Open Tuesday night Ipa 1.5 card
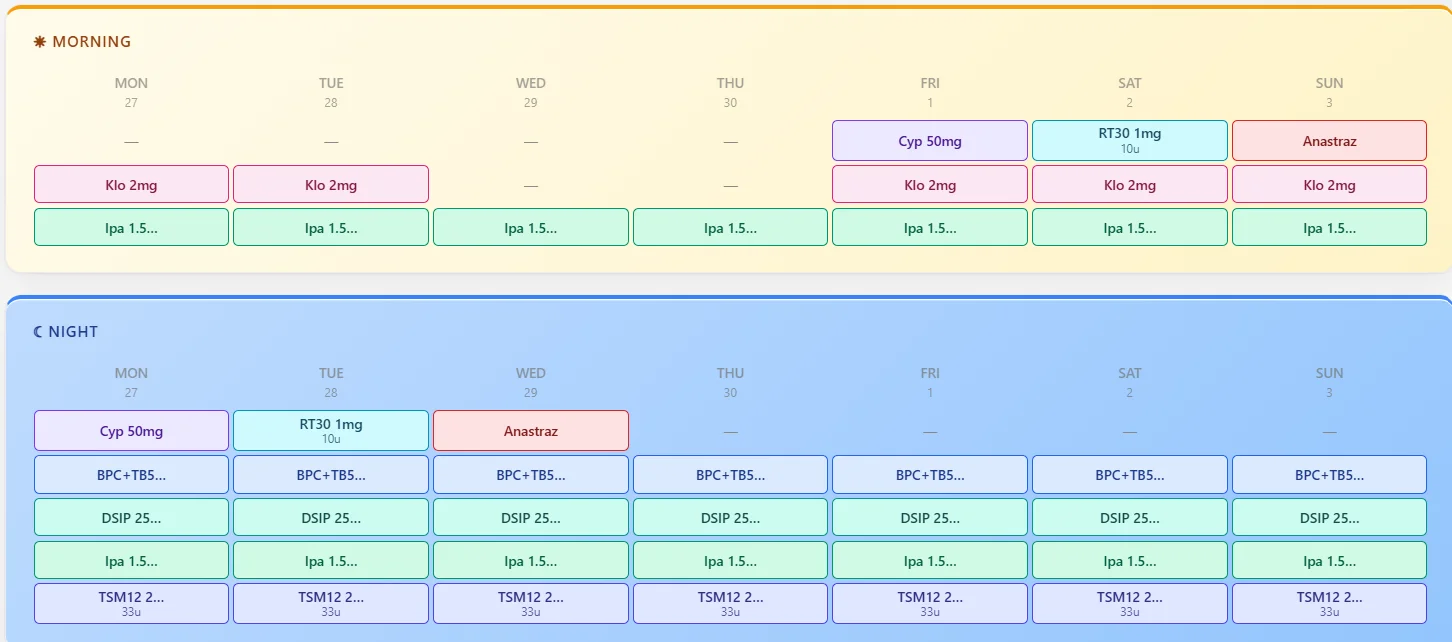The height and width of the screenshot is (642, 1452). [331, 560]
